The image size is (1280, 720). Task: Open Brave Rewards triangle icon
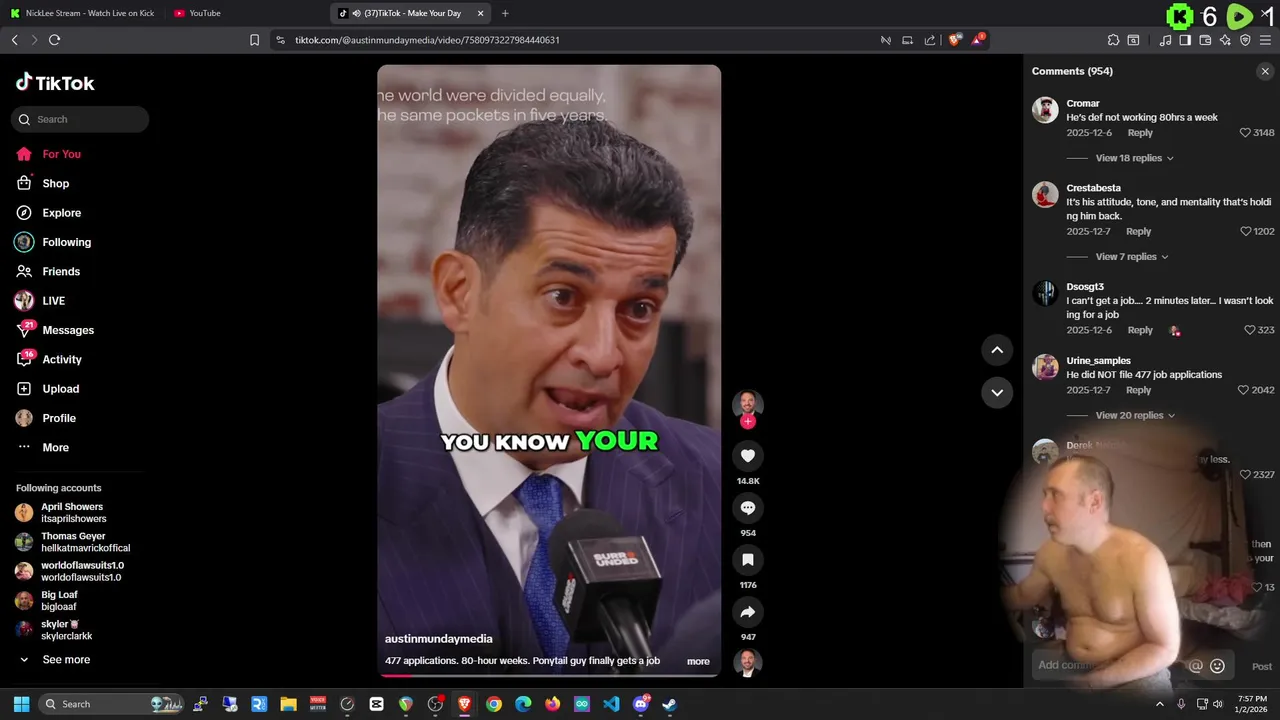tap(977, 40)
